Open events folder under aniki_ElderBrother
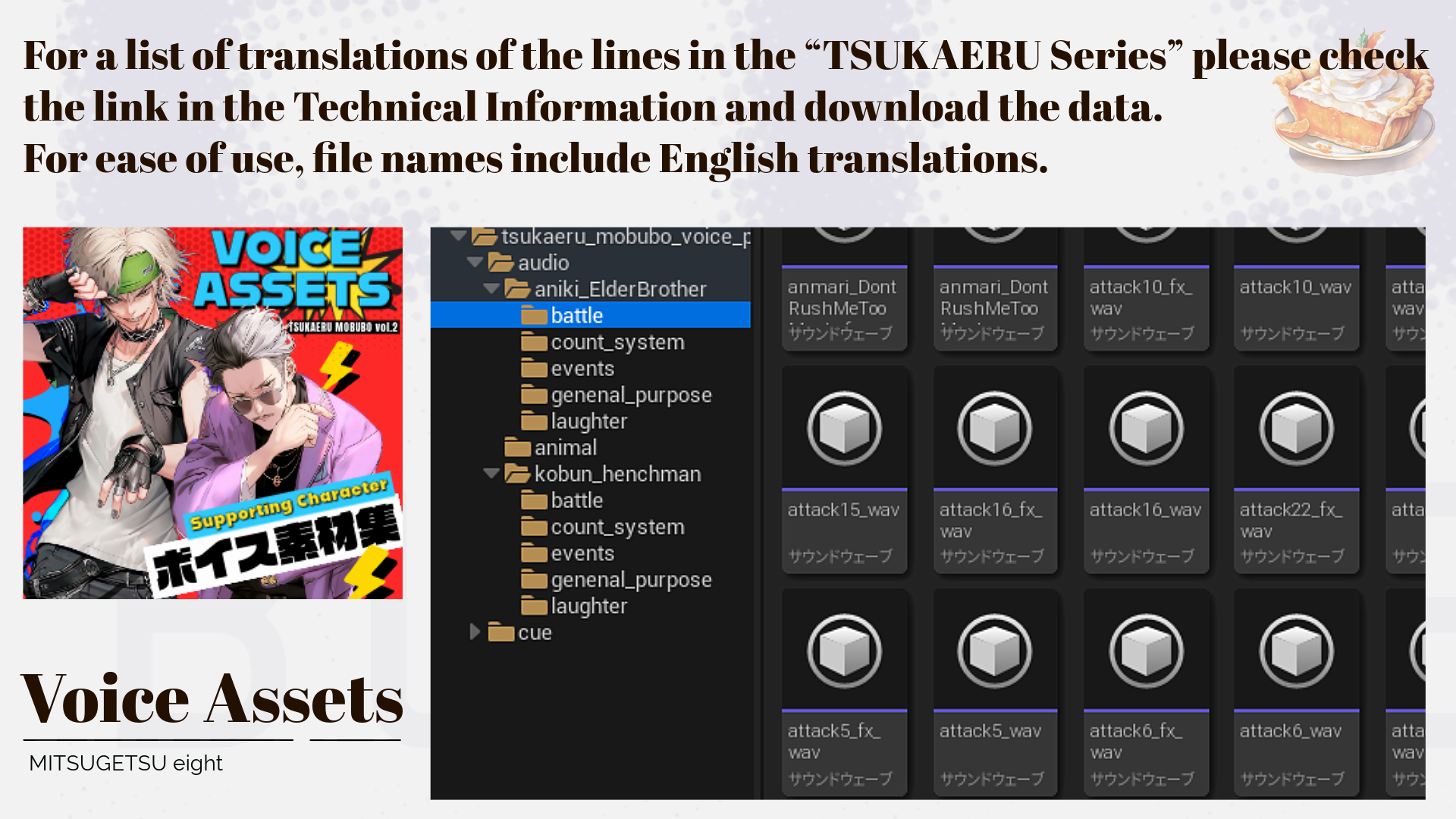The width and height of the screenshot is (1456, 819). coord(568,369)
